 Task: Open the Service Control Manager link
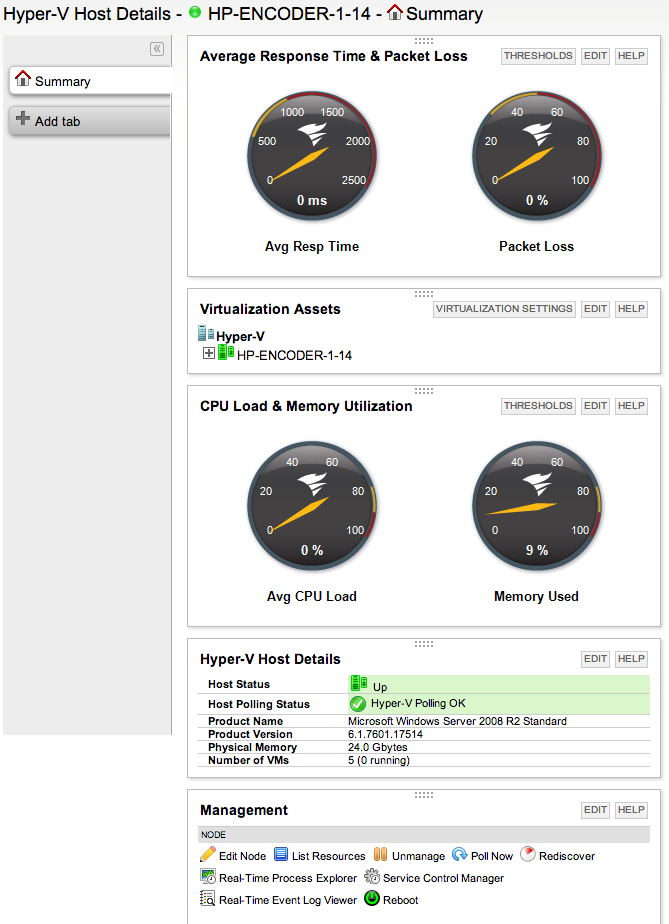[443, 878]
